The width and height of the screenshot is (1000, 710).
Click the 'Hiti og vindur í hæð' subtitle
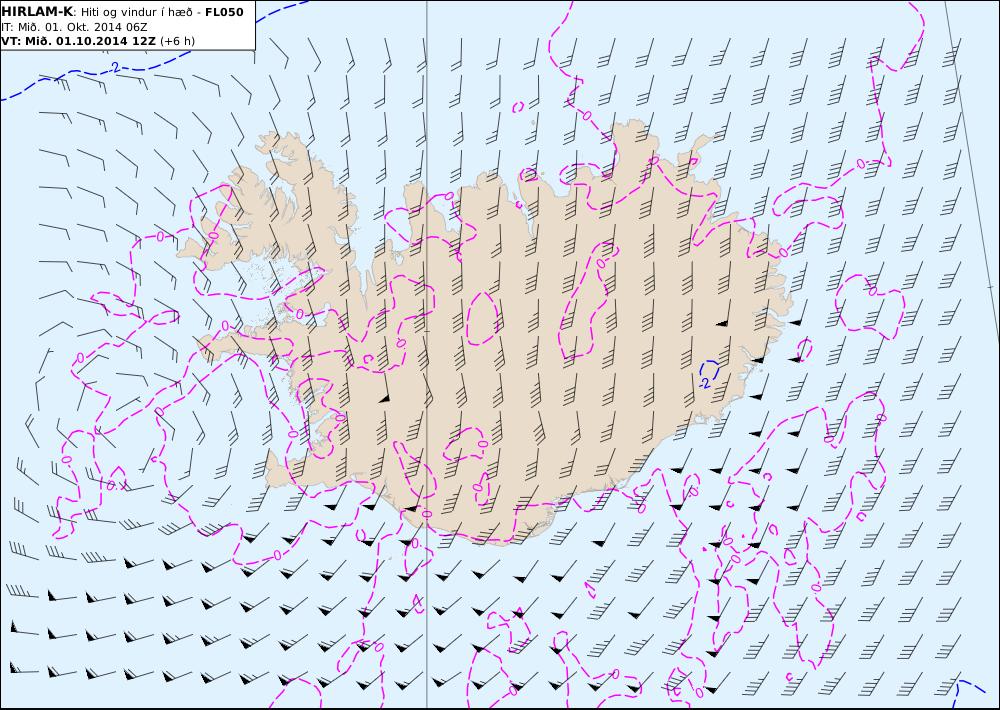(x=136, y=12)
